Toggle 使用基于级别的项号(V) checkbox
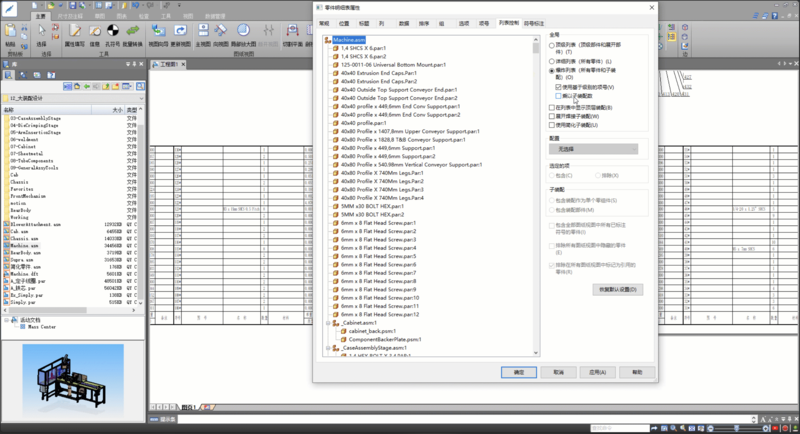Image resolution: width=800 pixels, height=434 pixels. coord(559,87)
